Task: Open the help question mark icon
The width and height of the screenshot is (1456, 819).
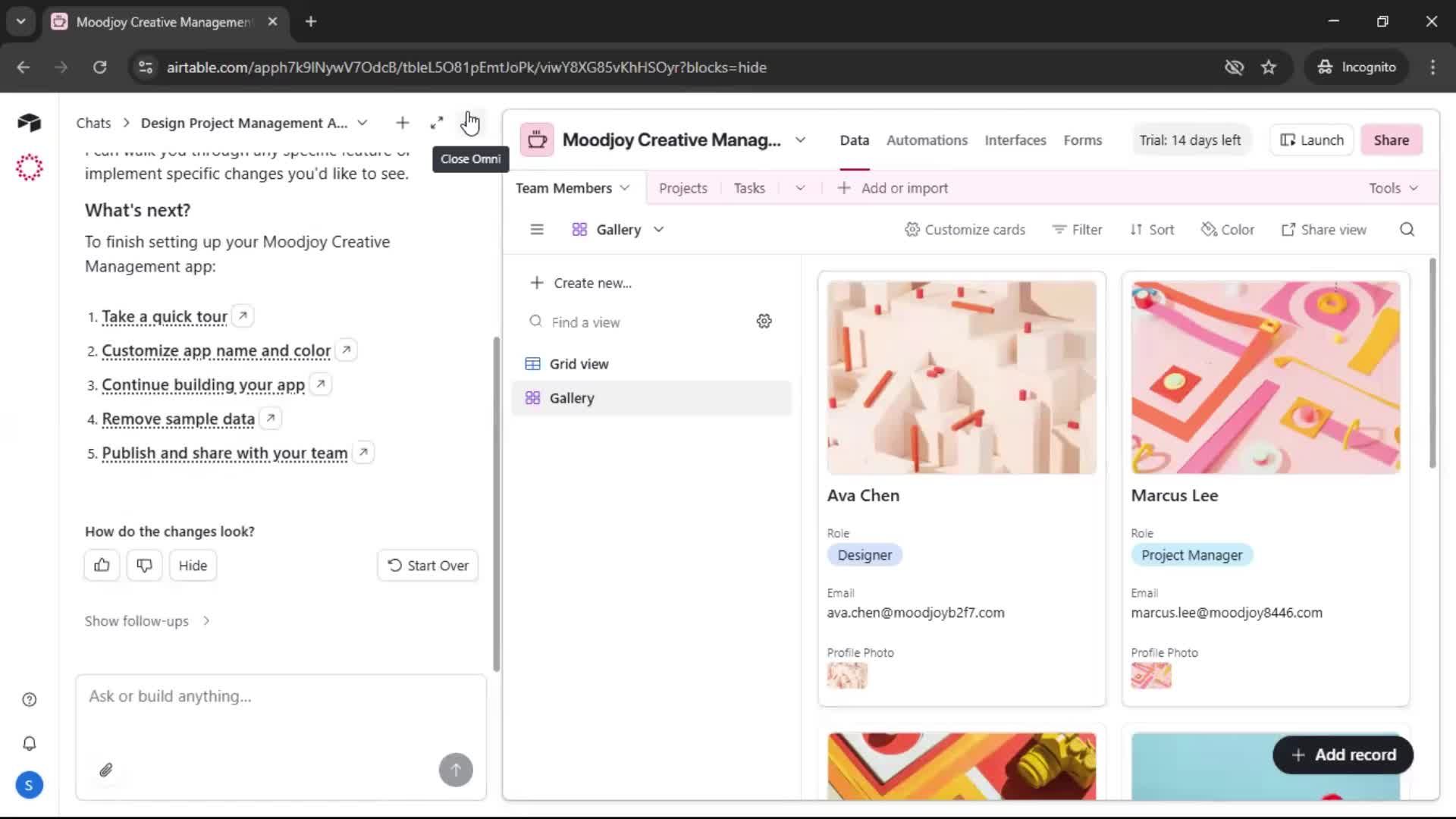Action: (30, 700)
